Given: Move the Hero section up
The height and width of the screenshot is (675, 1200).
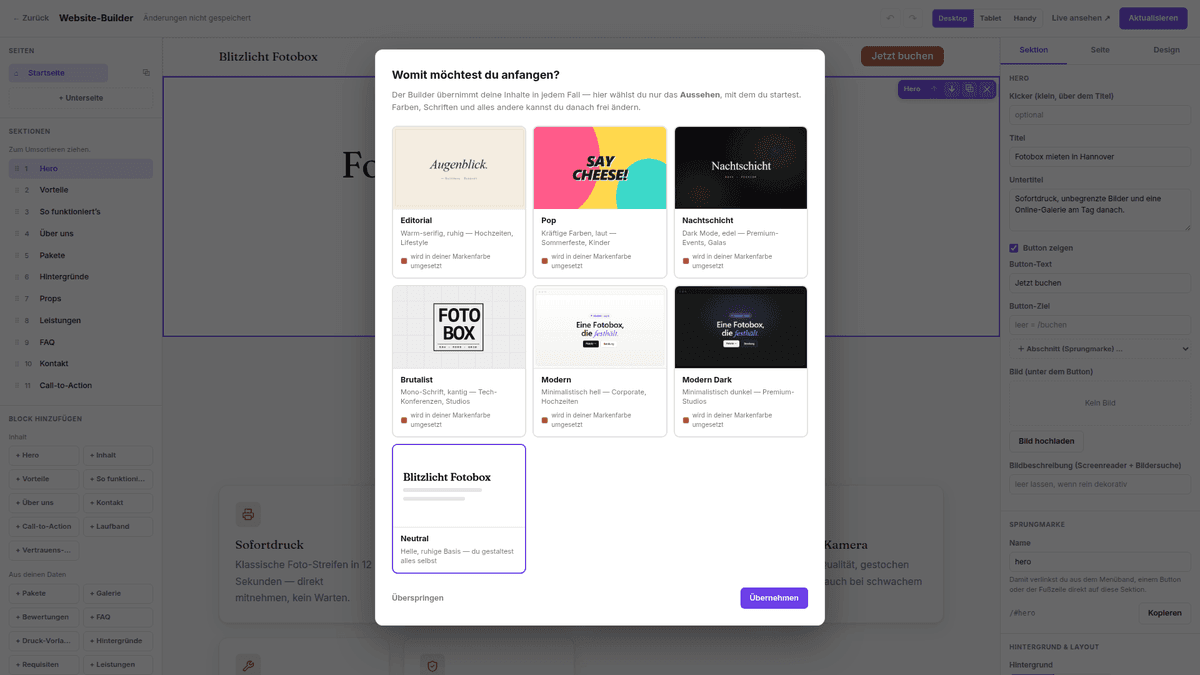Looking at the screenshot, I should [x=934, y=89].
